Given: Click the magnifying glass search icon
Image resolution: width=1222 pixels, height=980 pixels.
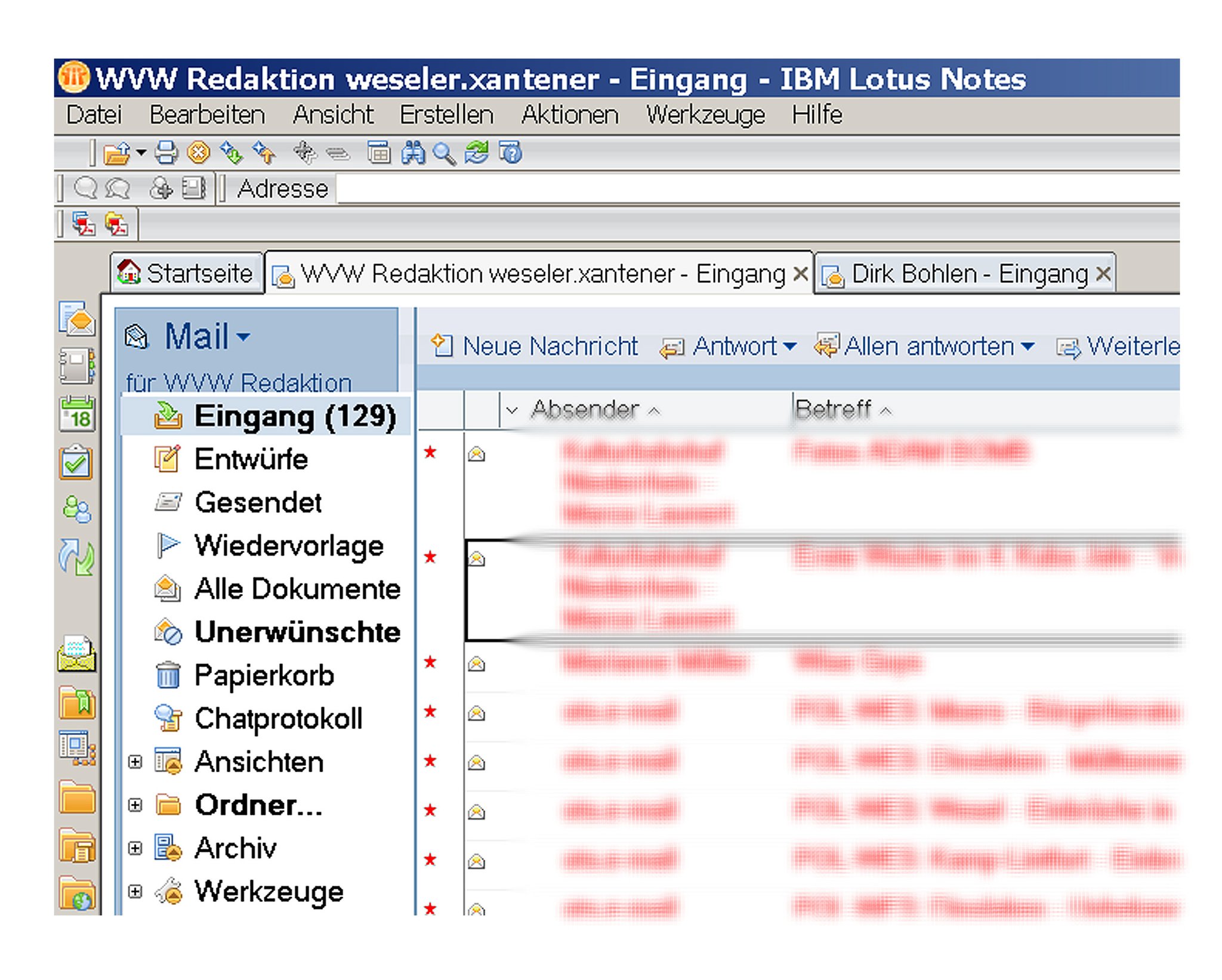Looking at the screenshot, I should click(x=444, y=154).
